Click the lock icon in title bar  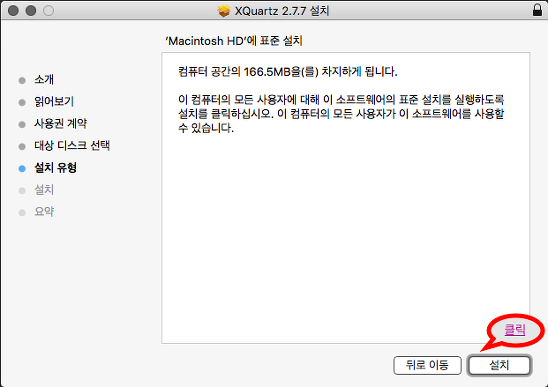tap(538, 10)
